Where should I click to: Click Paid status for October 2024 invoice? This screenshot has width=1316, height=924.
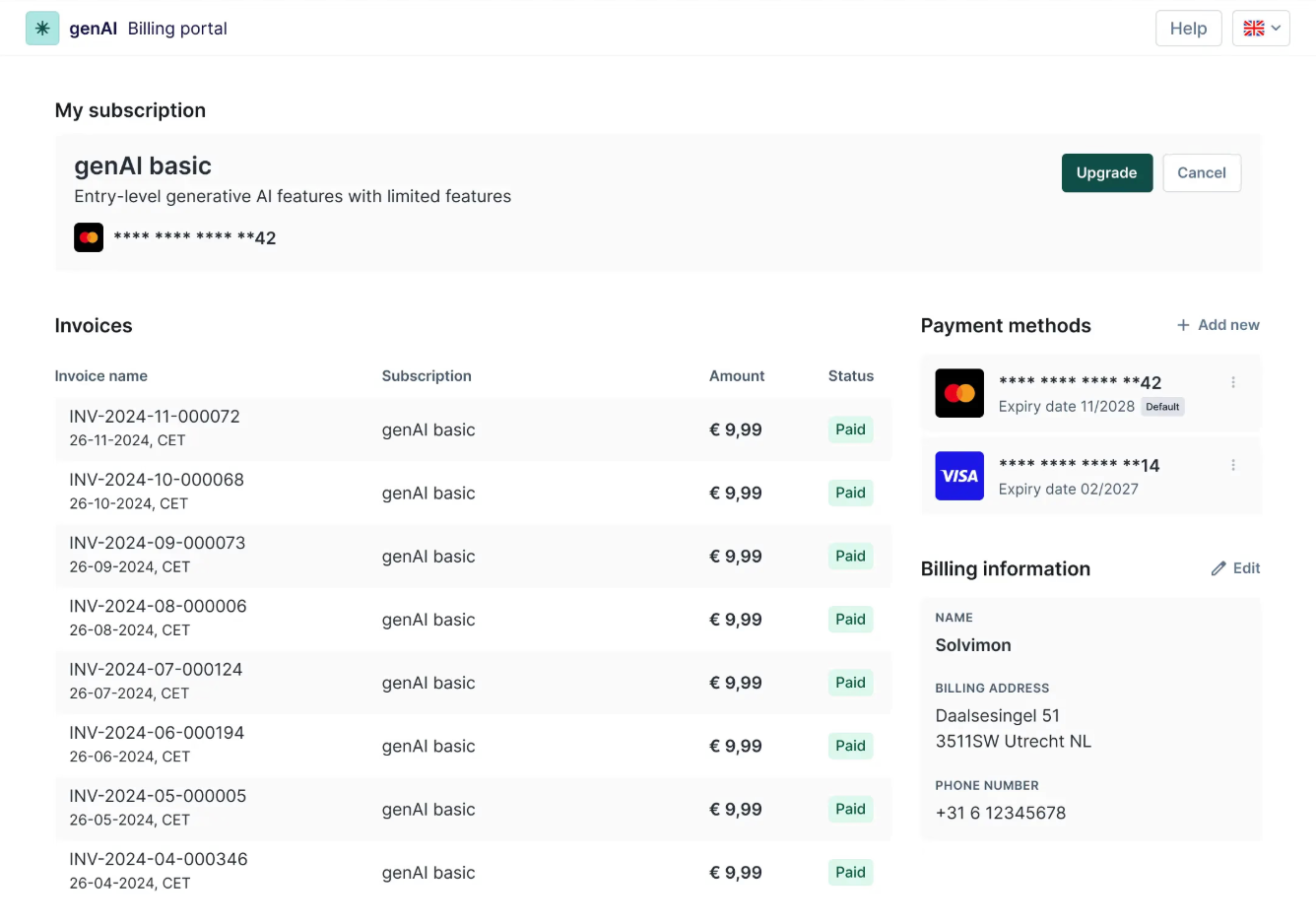click(850, 493)
